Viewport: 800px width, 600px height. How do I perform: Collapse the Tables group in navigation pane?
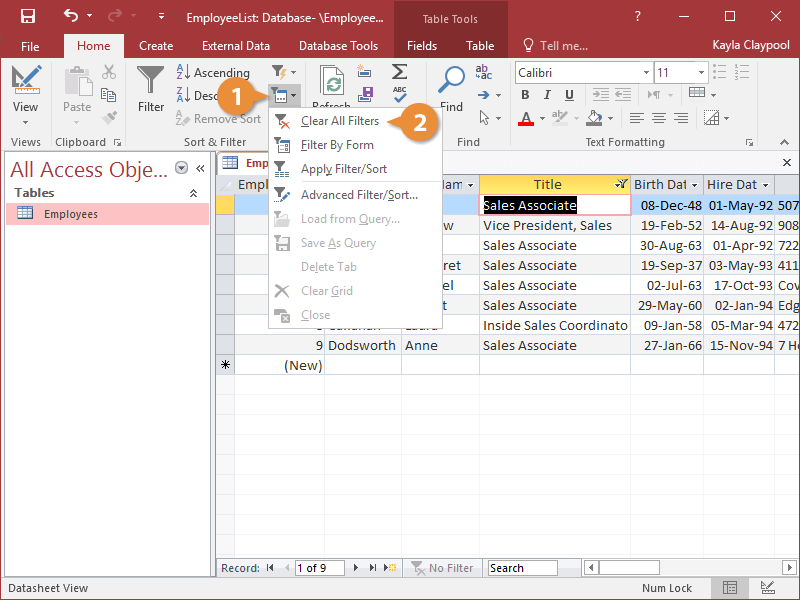pyautogui.click(x=193, y=193)
